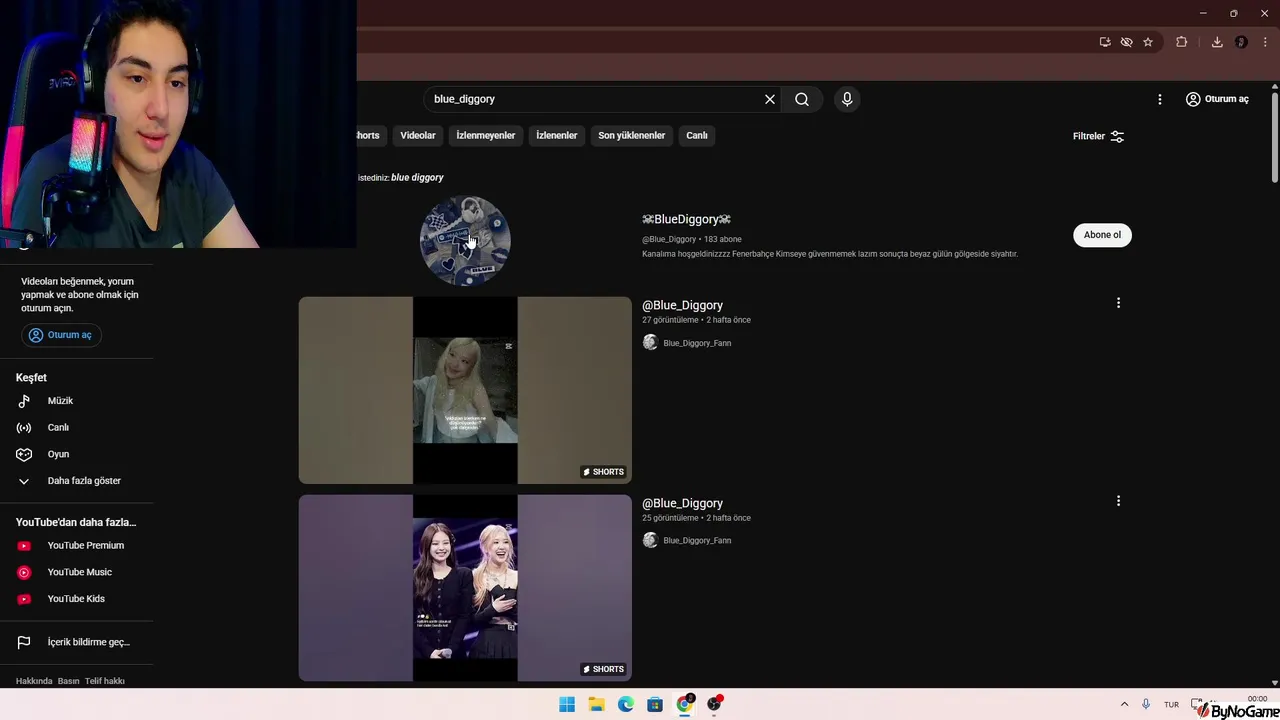Open second video title @Blue_Diggory
Image resolution: width=1280 pixels, height=720 pixels.
pos(682,503)
